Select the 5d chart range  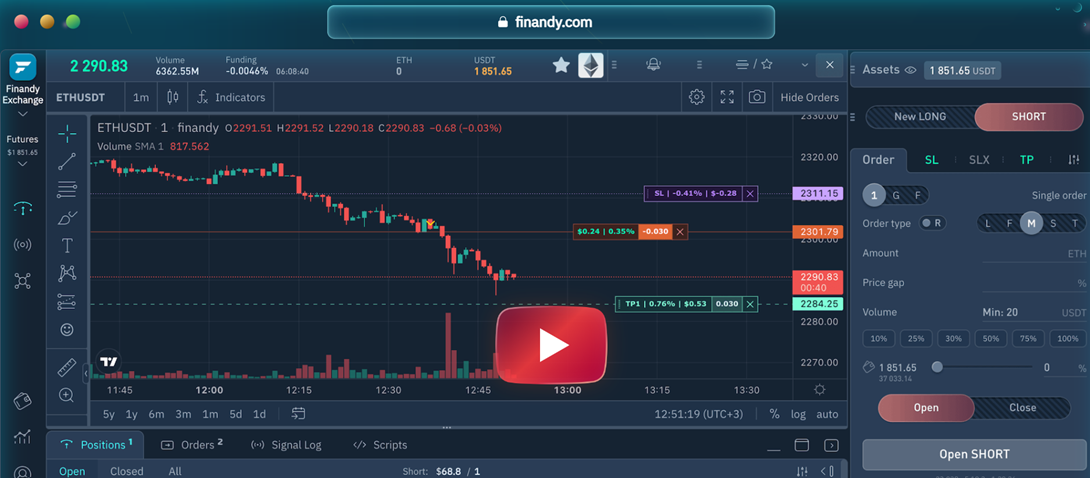click(x=236, y=414)
